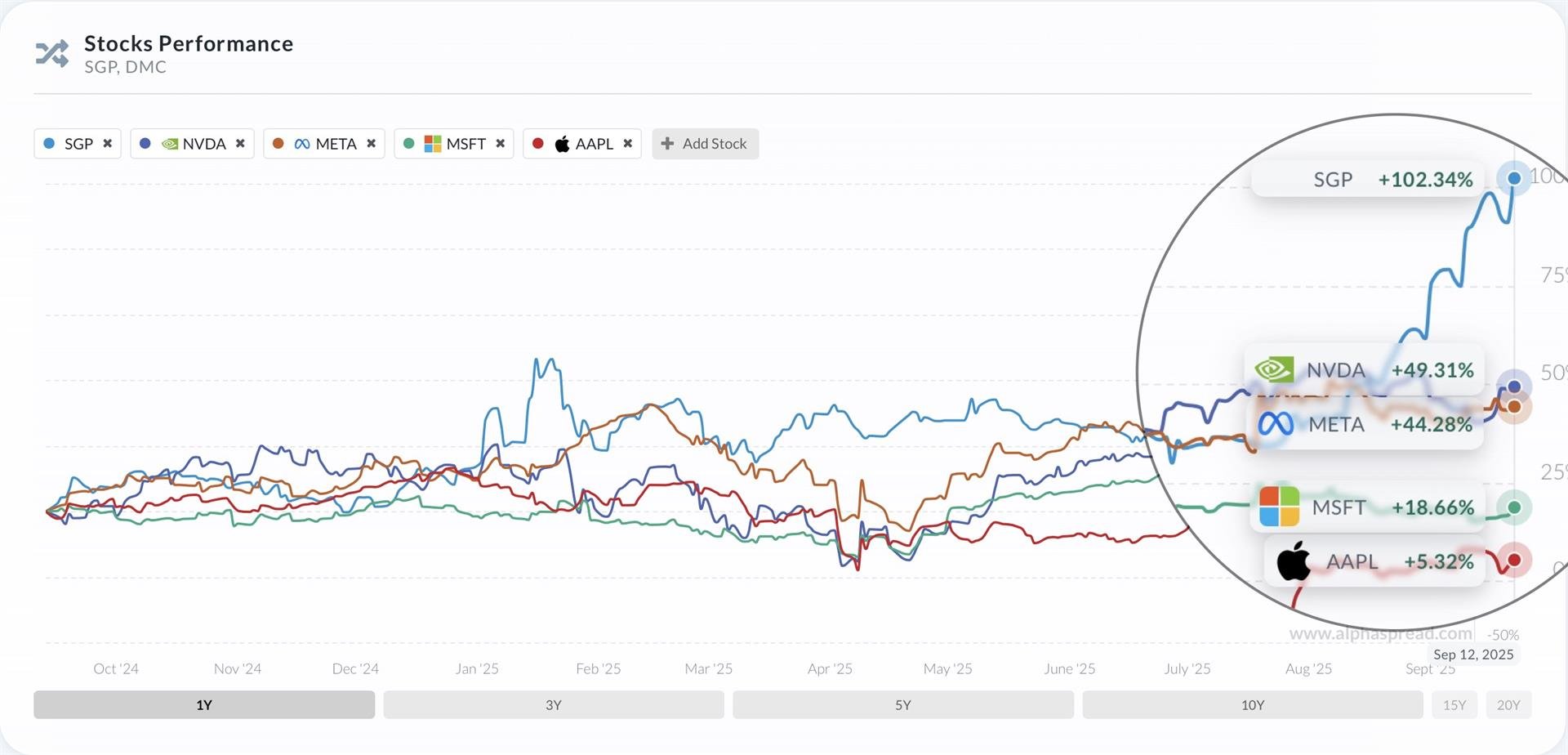Screen dimensions: 1568x755
Task: Click the Microsoft logo in the MSFT chip
Action: [x=433, y=144]
